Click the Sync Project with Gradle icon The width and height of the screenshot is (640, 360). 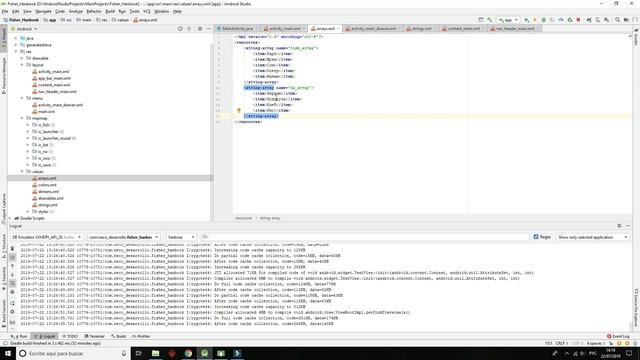point(589,20)
